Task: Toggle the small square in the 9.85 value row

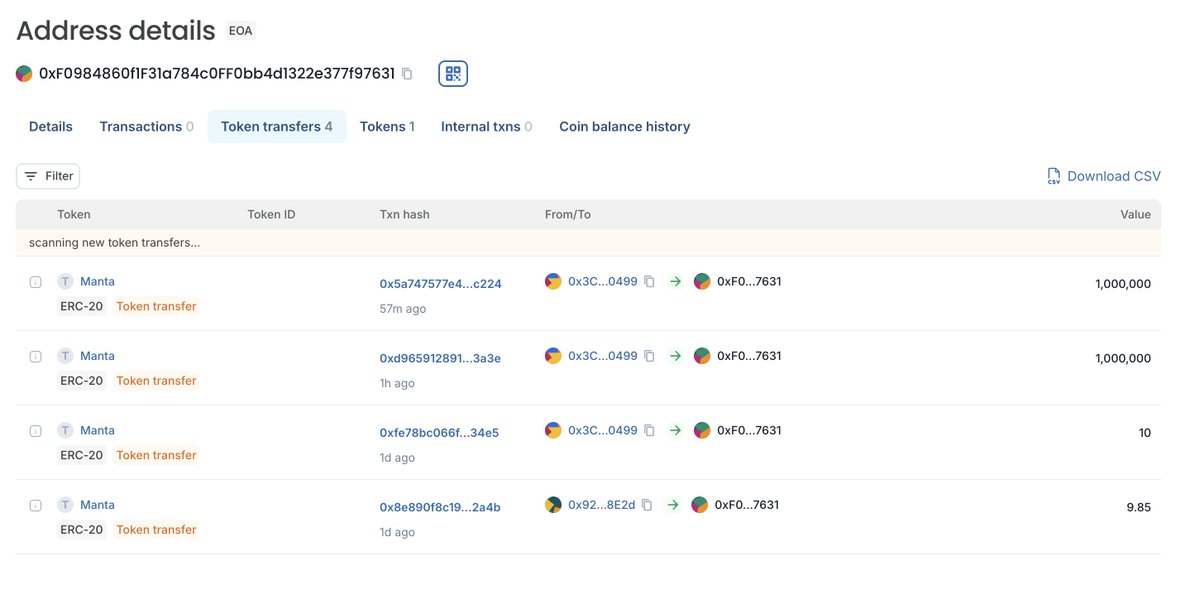Action: [35, 506]
